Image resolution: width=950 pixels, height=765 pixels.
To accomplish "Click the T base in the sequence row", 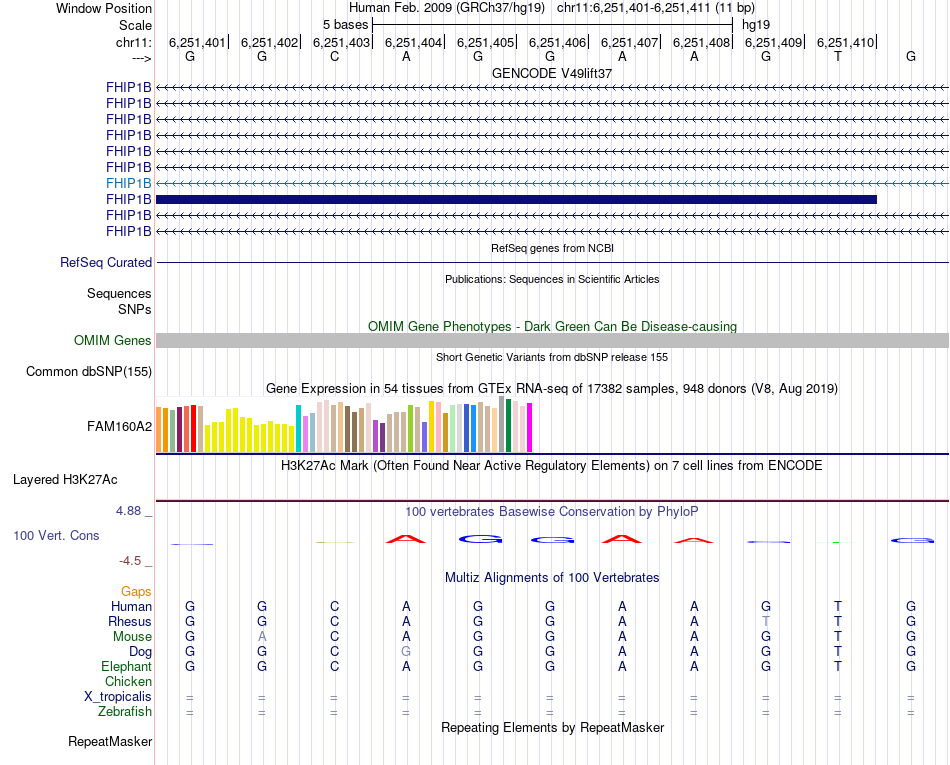I will pos(838,56).
